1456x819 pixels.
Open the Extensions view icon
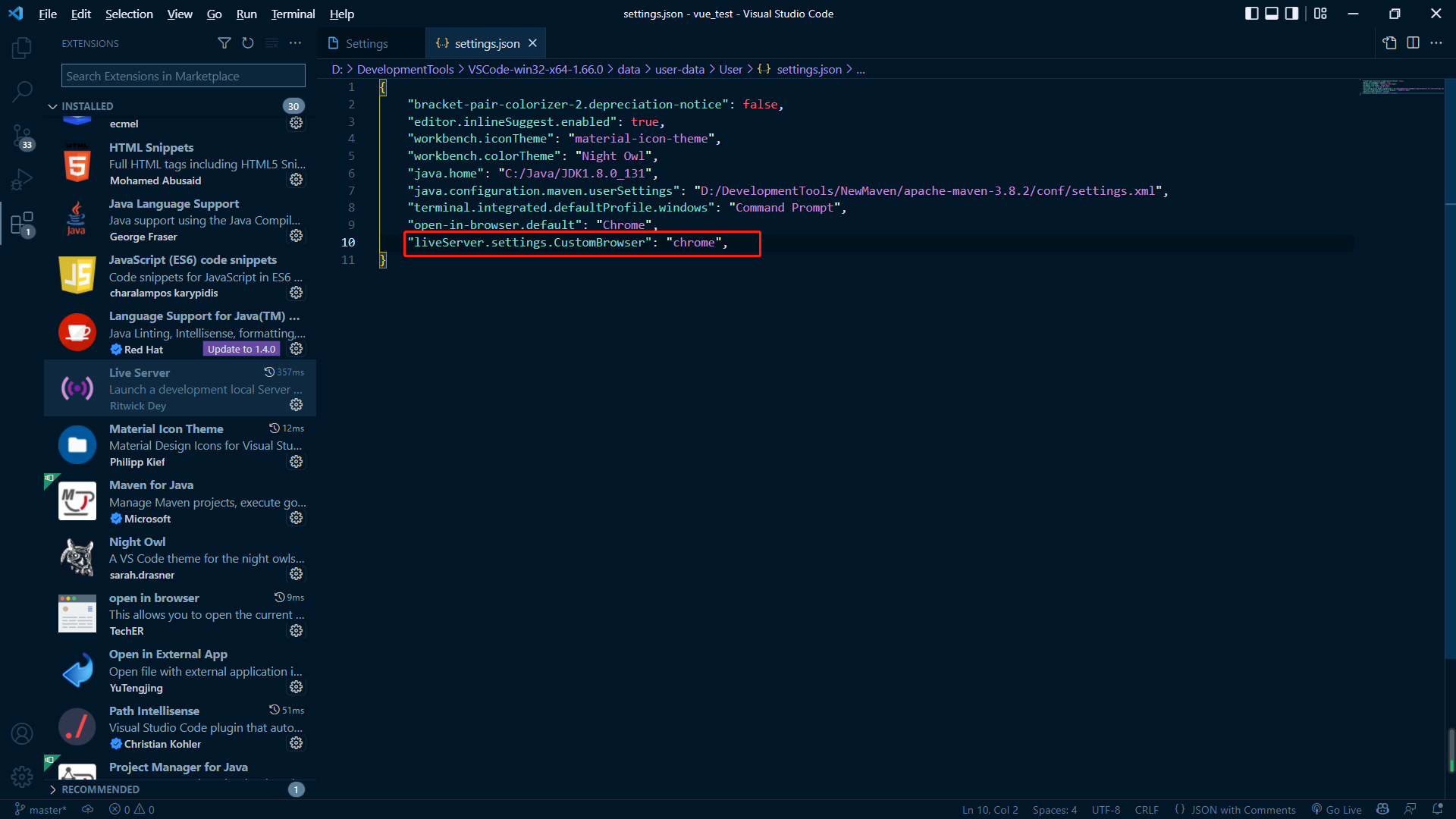point(22,224)
